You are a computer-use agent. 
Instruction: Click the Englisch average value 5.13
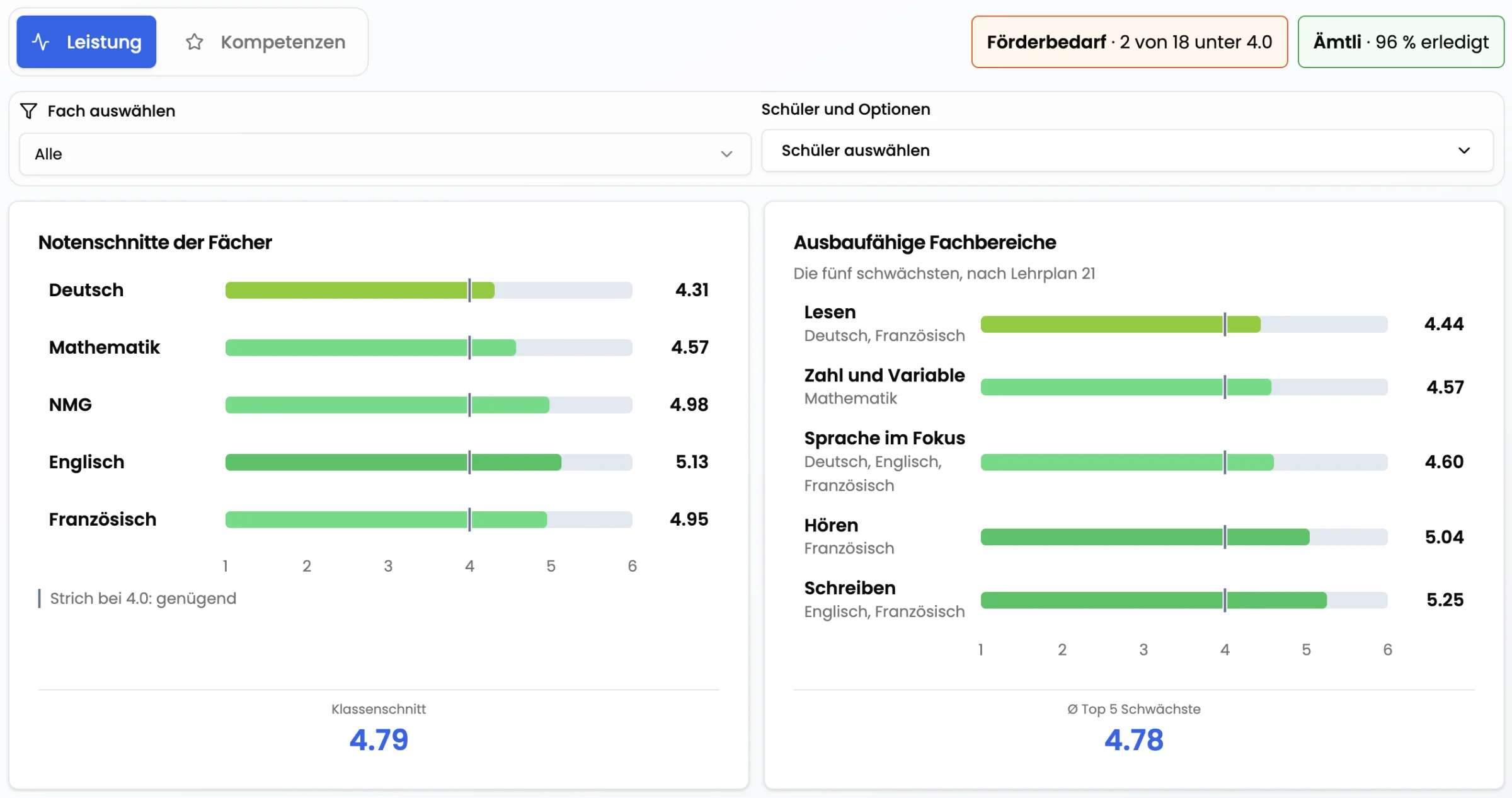[692, 462]
